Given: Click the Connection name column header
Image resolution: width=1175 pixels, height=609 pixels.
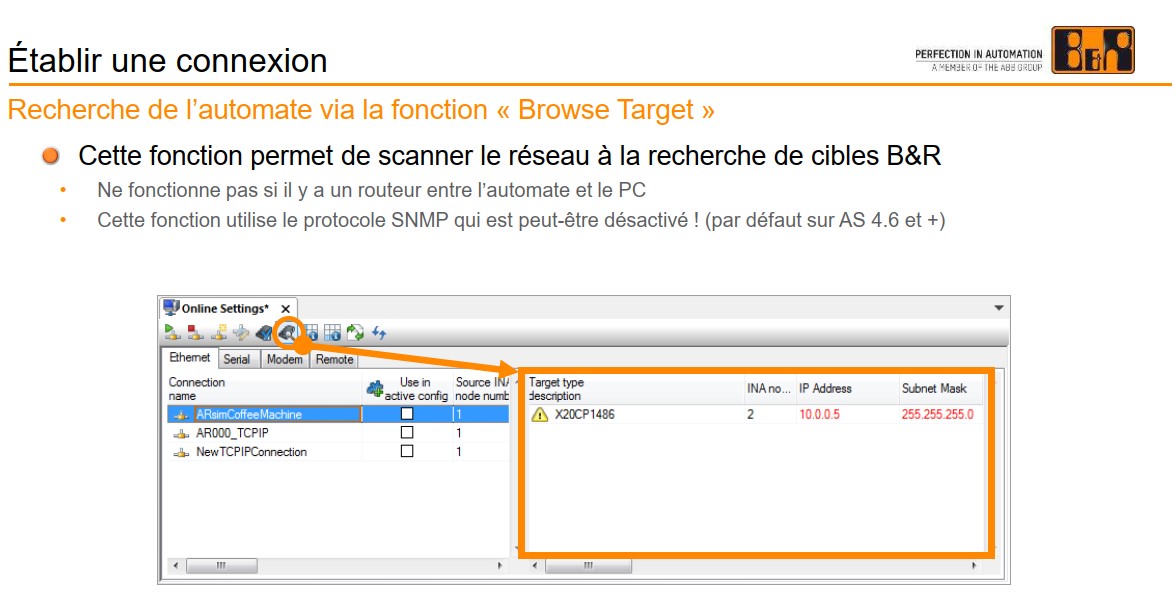Looking at the screenshot, I should pos(265,389).
